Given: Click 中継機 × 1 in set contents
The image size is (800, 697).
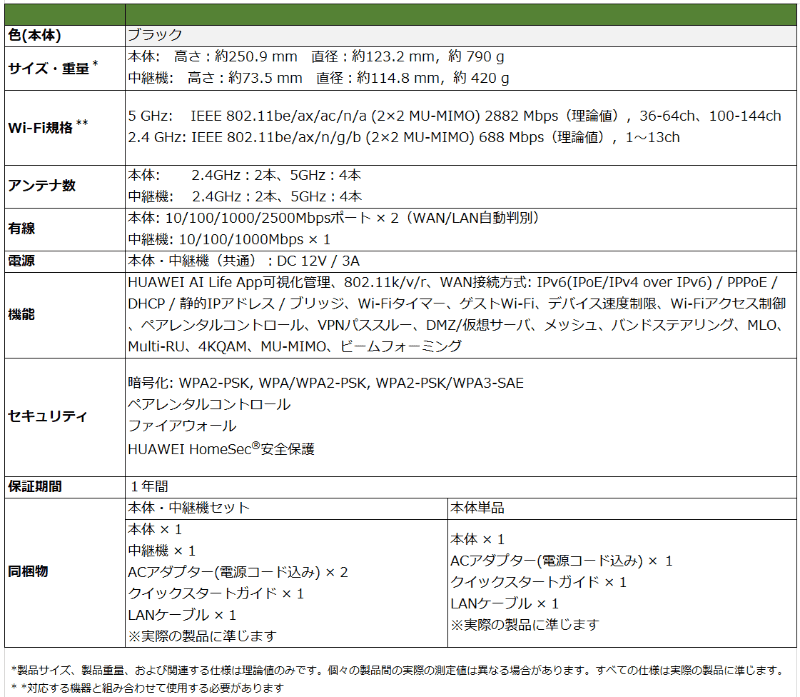Looking at the screenshot, I should click(161, 551).
